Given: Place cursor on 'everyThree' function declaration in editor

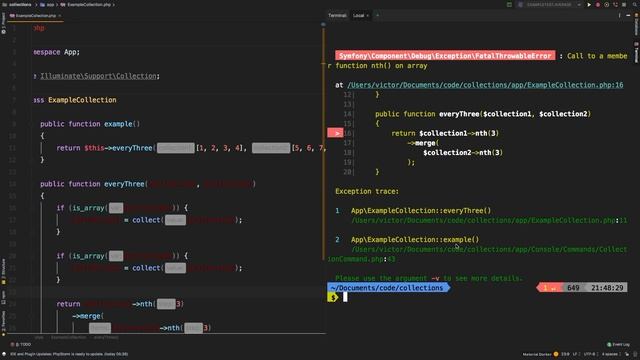Looking at the screenshot, I should pos(124,184).
